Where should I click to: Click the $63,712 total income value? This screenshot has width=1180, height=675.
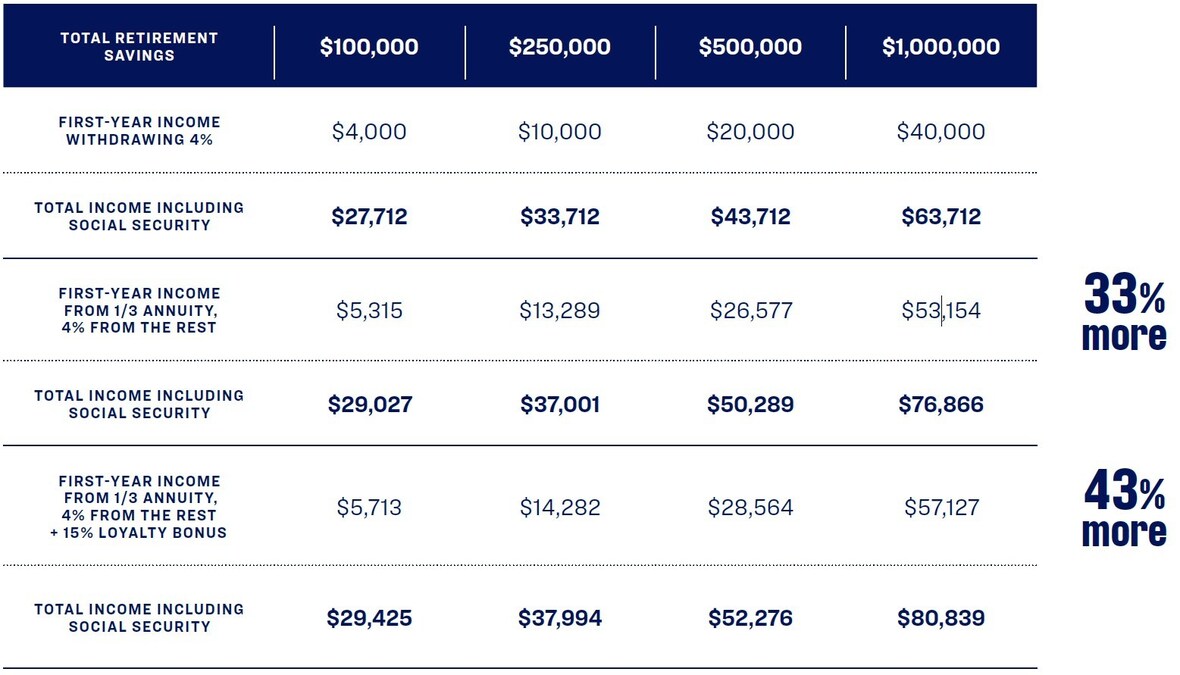[x=940, y=217]
